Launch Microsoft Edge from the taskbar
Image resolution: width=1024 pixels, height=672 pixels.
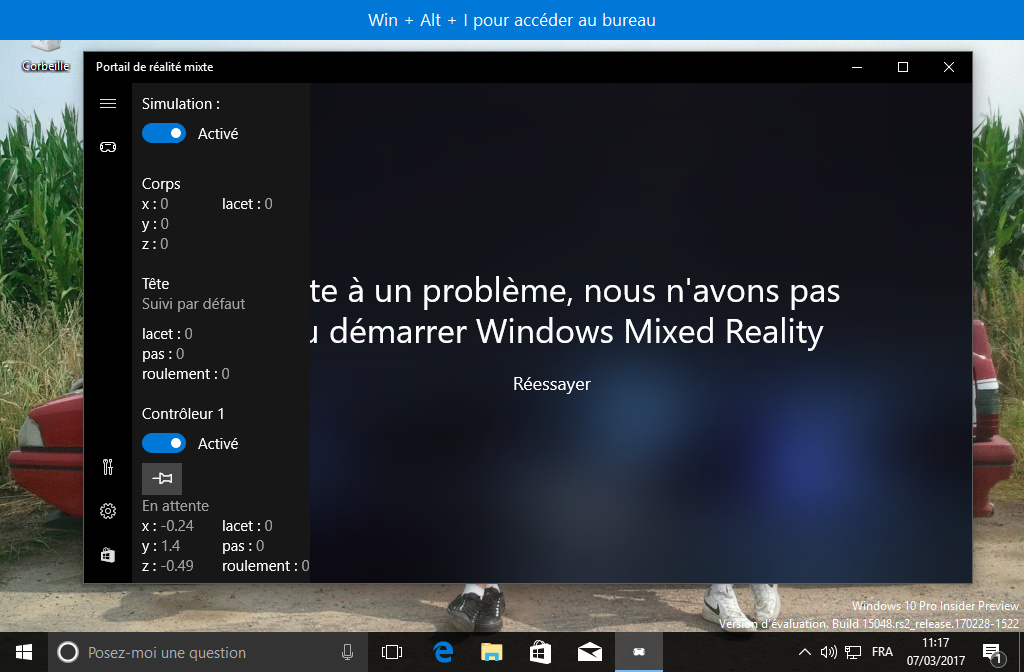click(443, 652)
